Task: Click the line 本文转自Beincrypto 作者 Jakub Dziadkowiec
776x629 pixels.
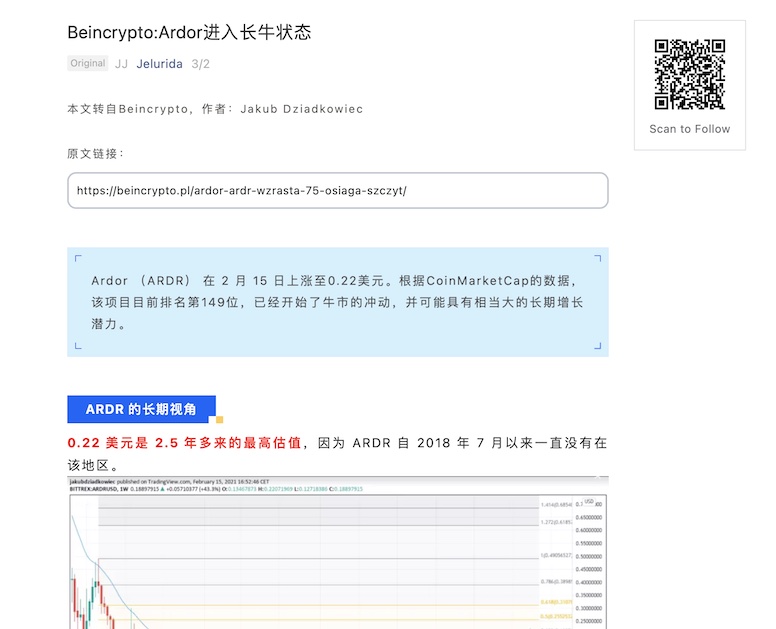Action: (215, 109)
